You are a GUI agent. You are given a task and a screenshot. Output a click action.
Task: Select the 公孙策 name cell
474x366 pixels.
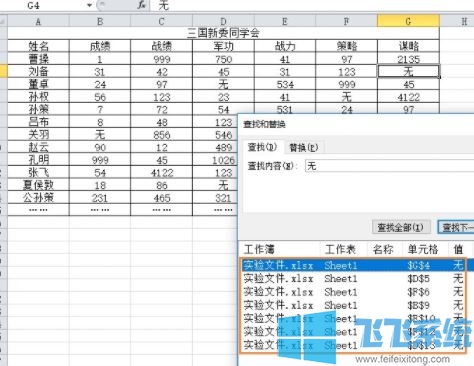pyautogui.click(x=38, y=198)
